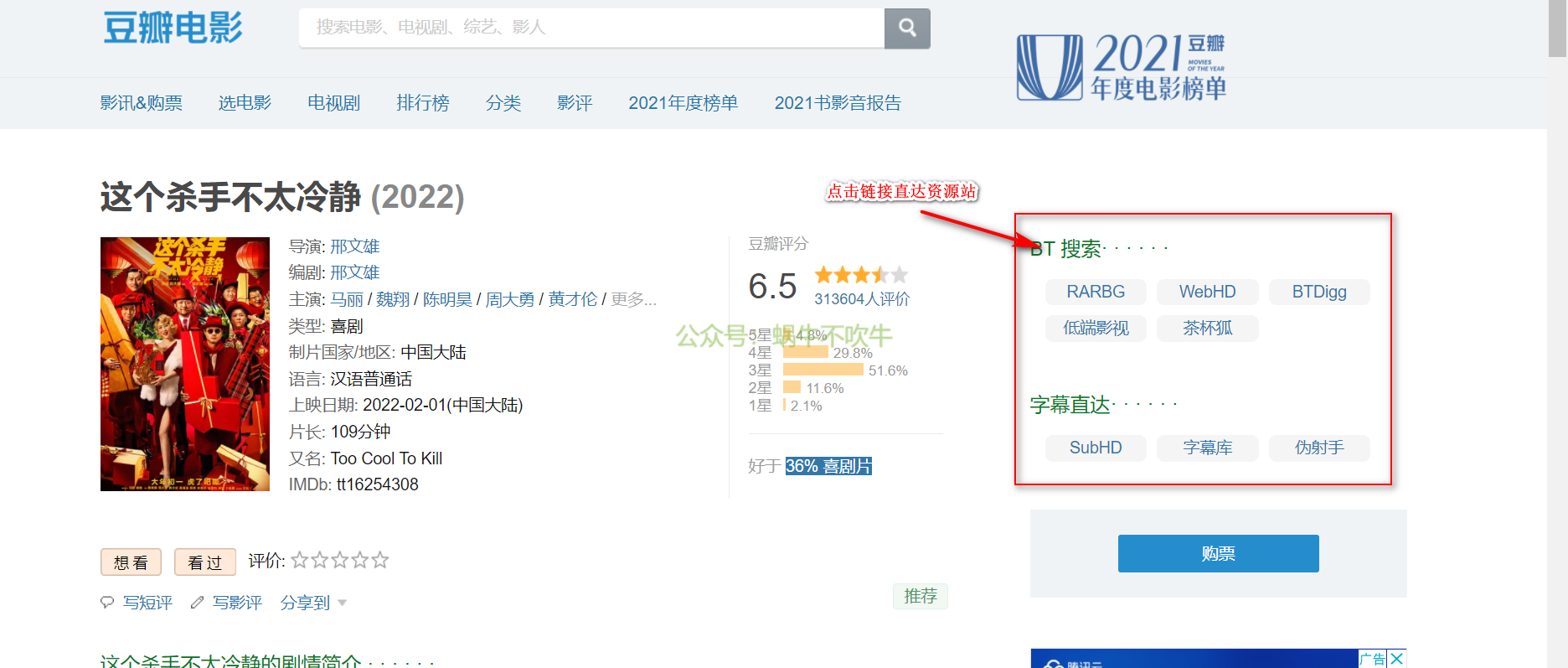The width and height of the screenshot is (1568, 668).
Task: Expand the 分享到 dropdown
Action: [x=313, y=603]
